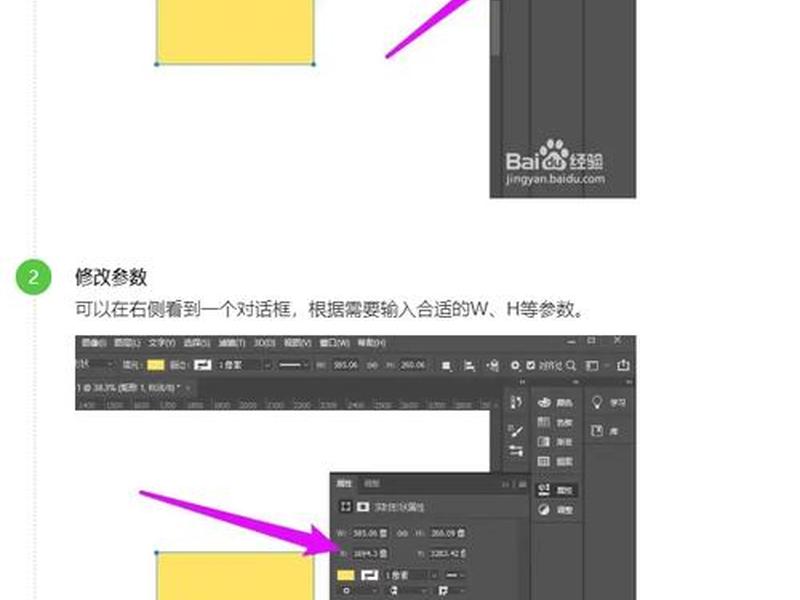
Task: Open the gear settings in the options bar
Action: [515, 365]
